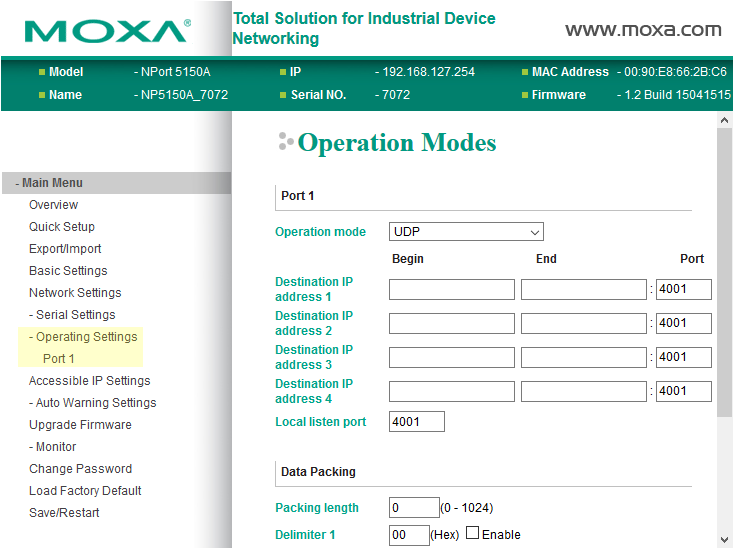734x549 pixels.
Task: Open Export/Import page
Action: (x=65, y=249)
